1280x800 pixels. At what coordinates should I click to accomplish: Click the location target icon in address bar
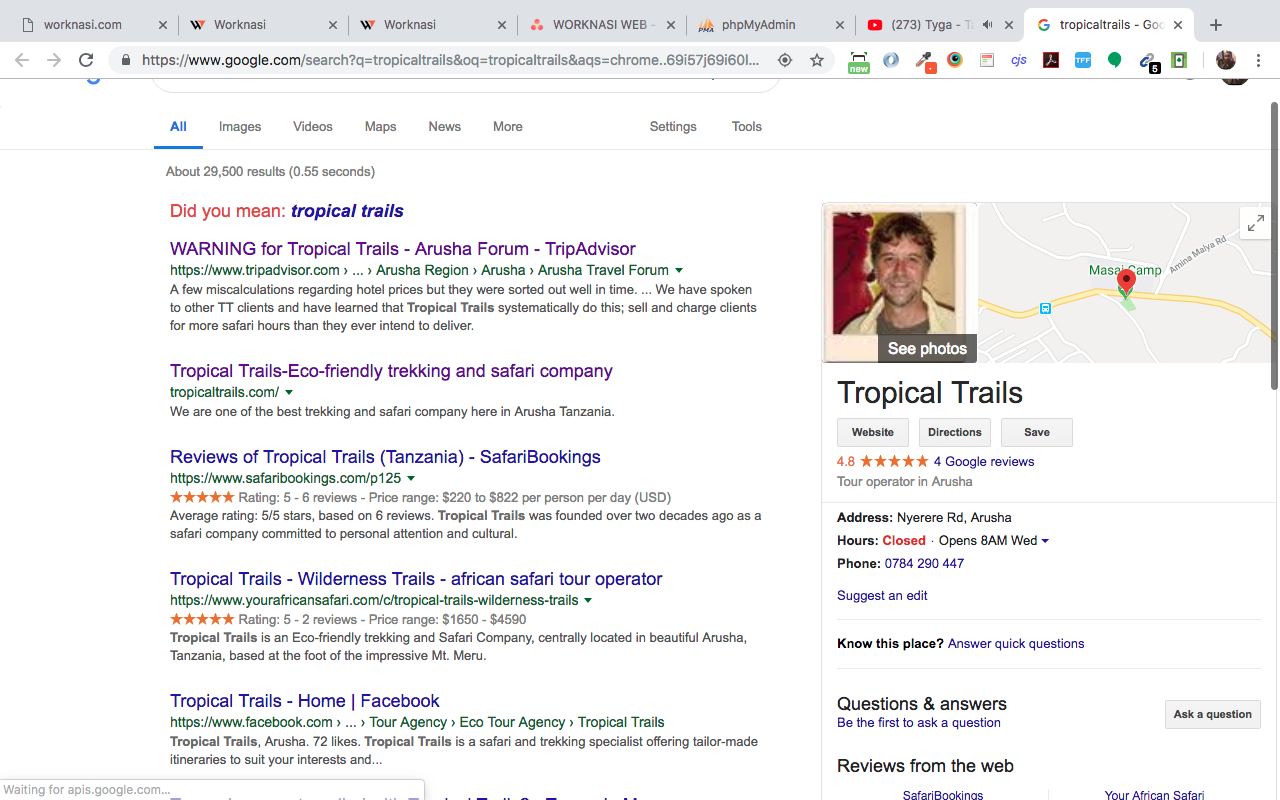[x=785, y=60]
